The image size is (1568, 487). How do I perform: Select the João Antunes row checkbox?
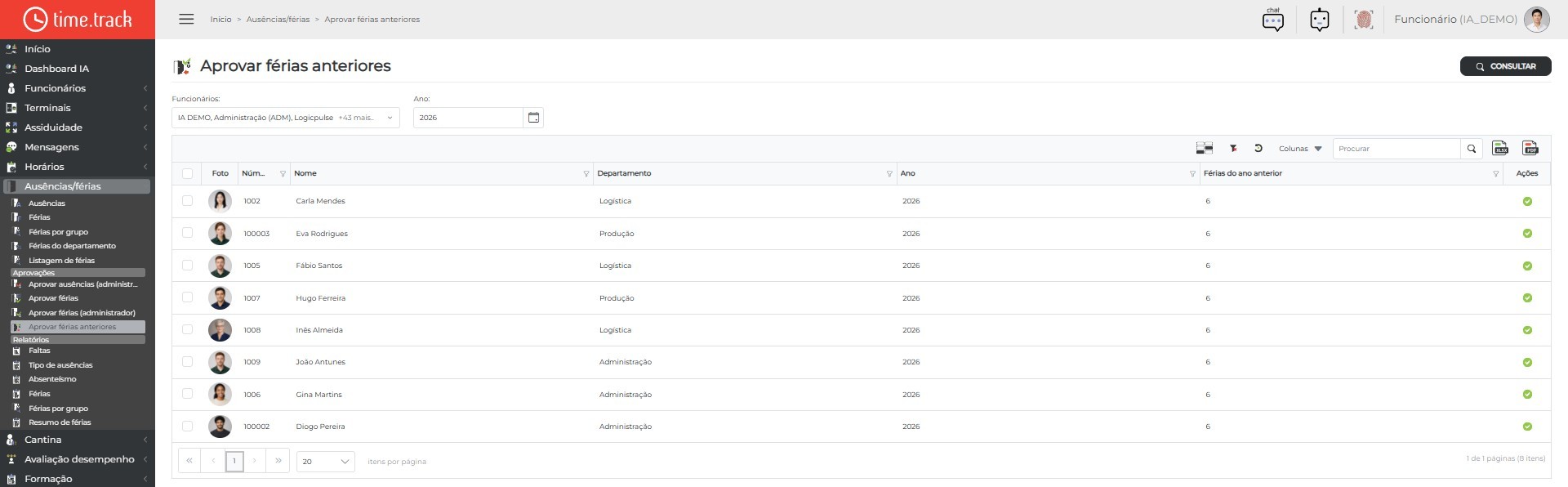pos(188,362)
